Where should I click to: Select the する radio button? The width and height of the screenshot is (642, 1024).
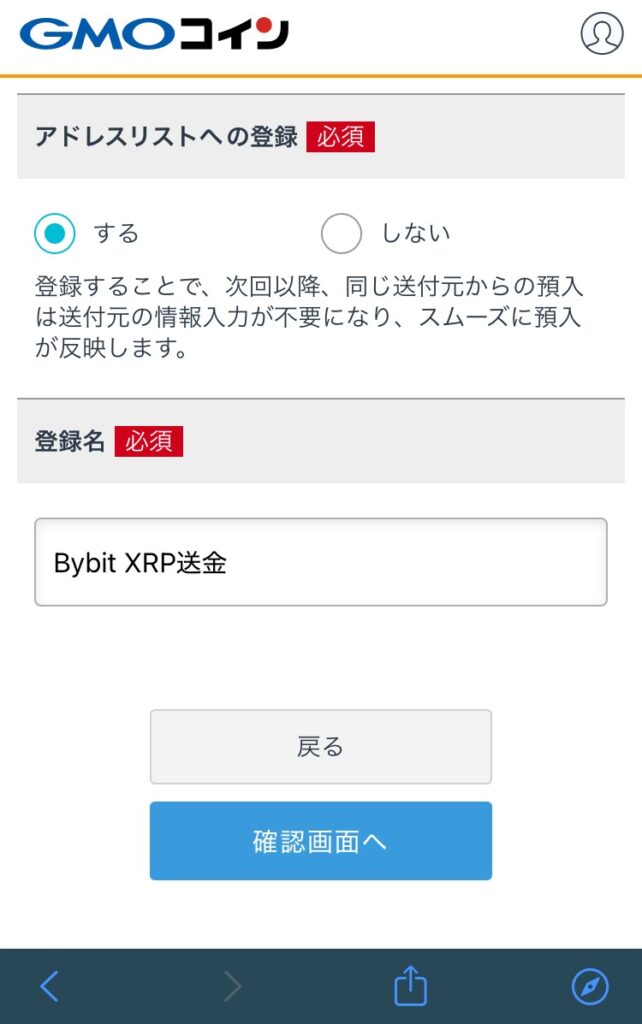54,234
